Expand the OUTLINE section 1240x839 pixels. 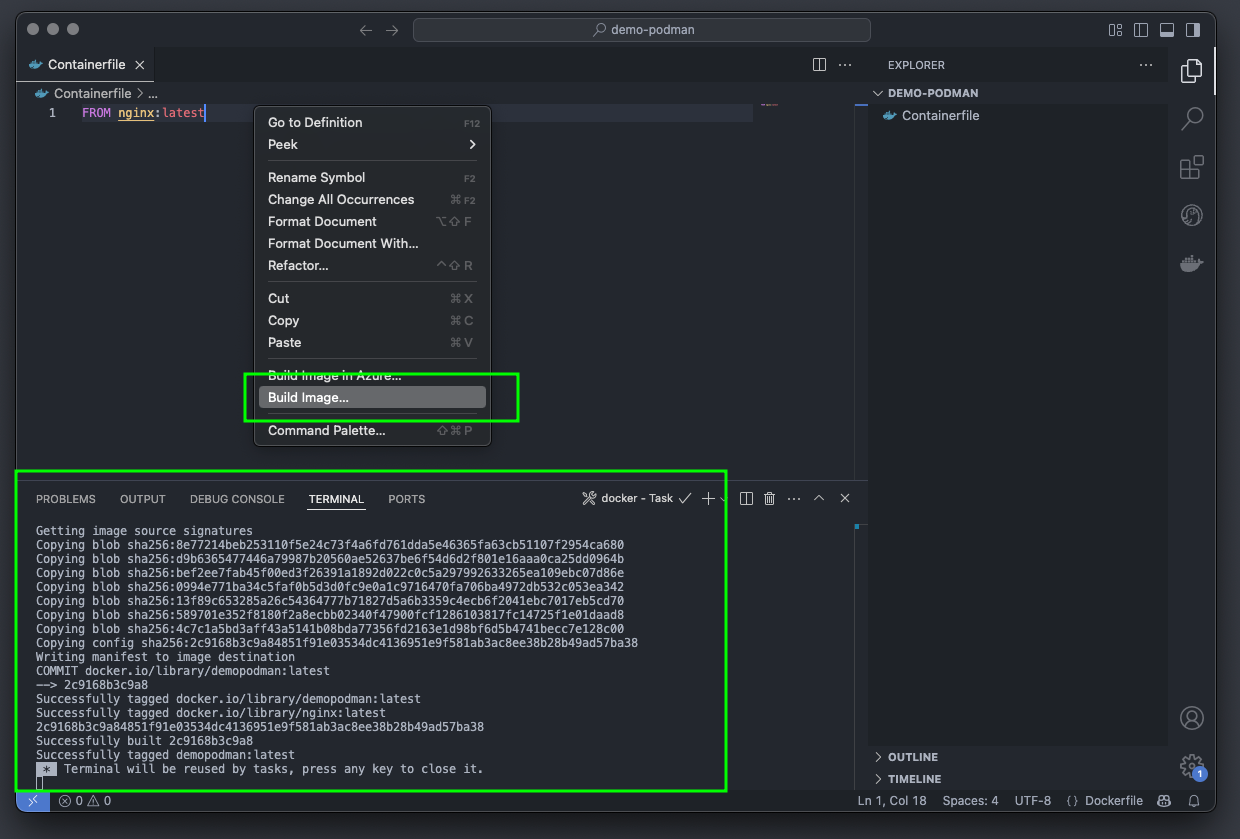point(903,757)
